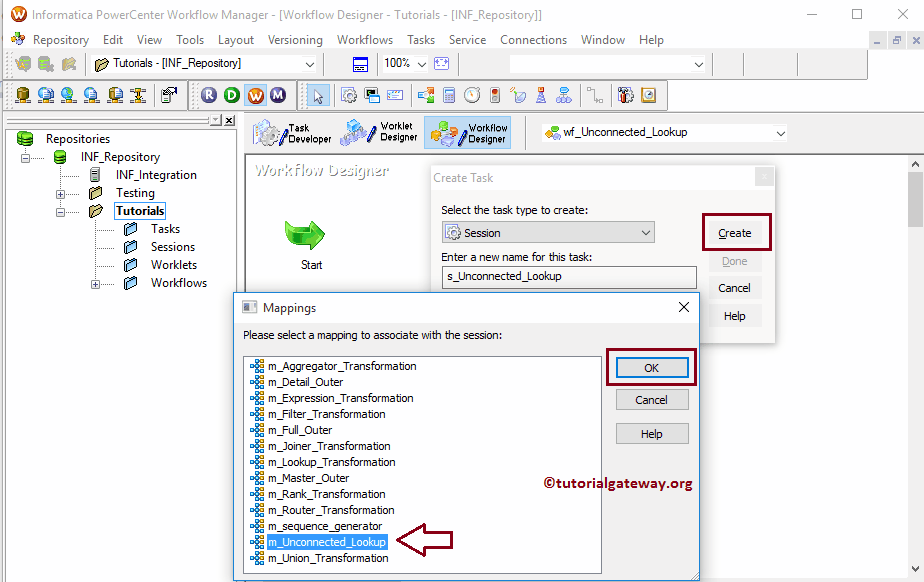Screen dimensions: 924x582
Task: Select the Worklets folder in the tree
Action: 174,265
